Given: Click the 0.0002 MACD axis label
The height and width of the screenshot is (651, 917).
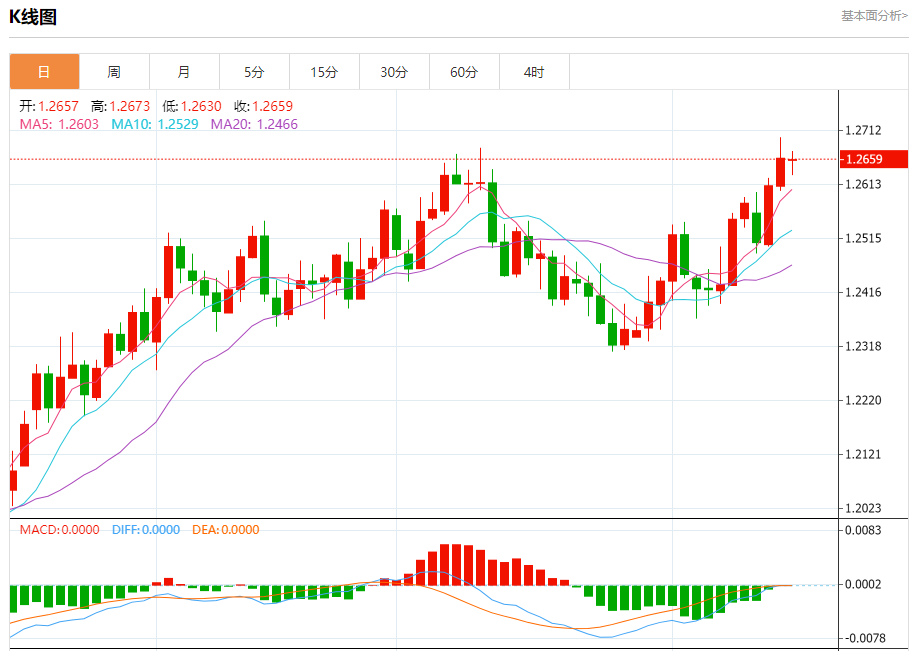Looking at the screenshot, I should click(x=864, y=584).
